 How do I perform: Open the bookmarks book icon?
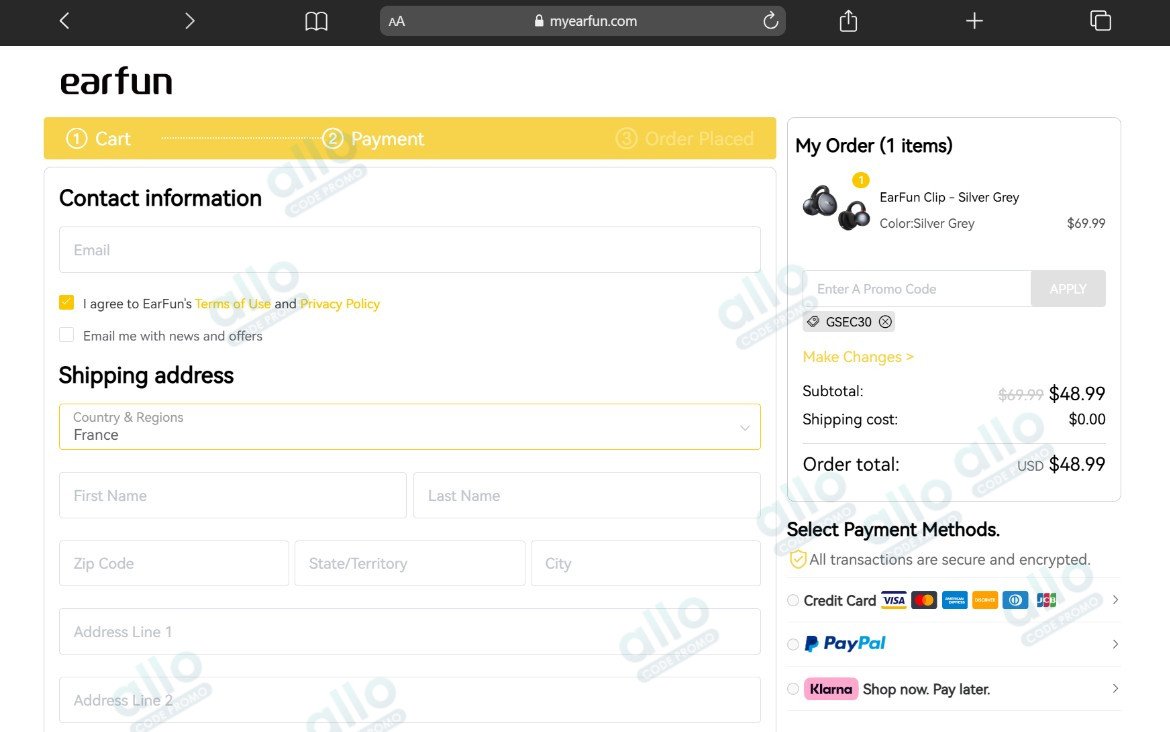point(316,21)
